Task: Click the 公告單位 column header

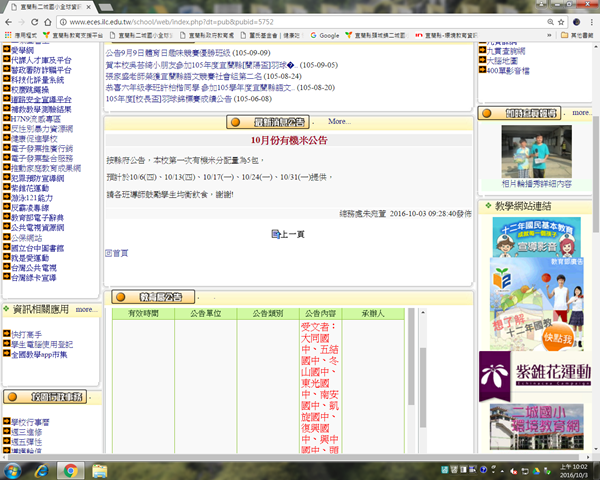Action: click(x=205, y=313)
